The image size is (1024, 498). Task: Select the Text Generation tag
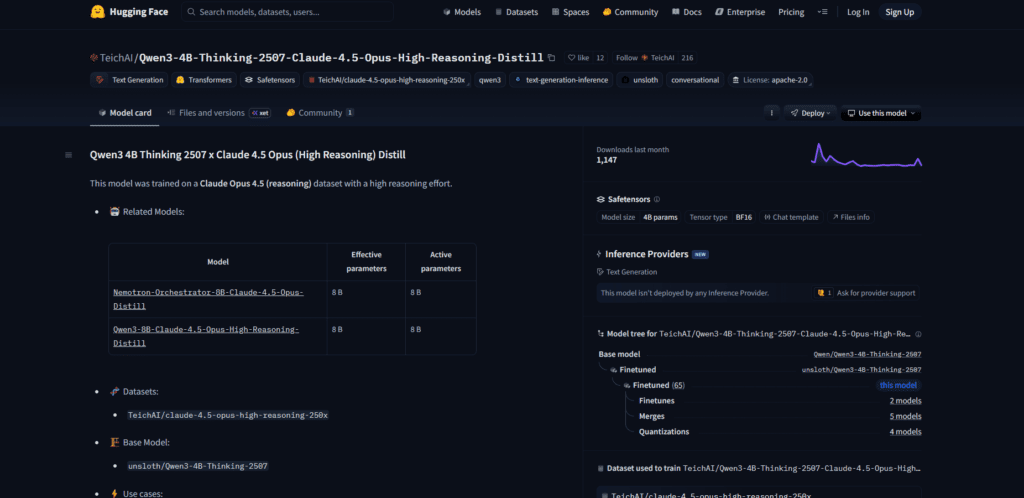[130, 80]
